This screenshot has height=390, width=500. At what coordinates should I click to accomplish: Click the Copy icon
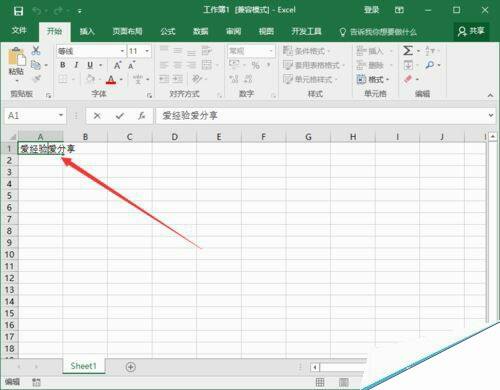(x=36, y=65)
